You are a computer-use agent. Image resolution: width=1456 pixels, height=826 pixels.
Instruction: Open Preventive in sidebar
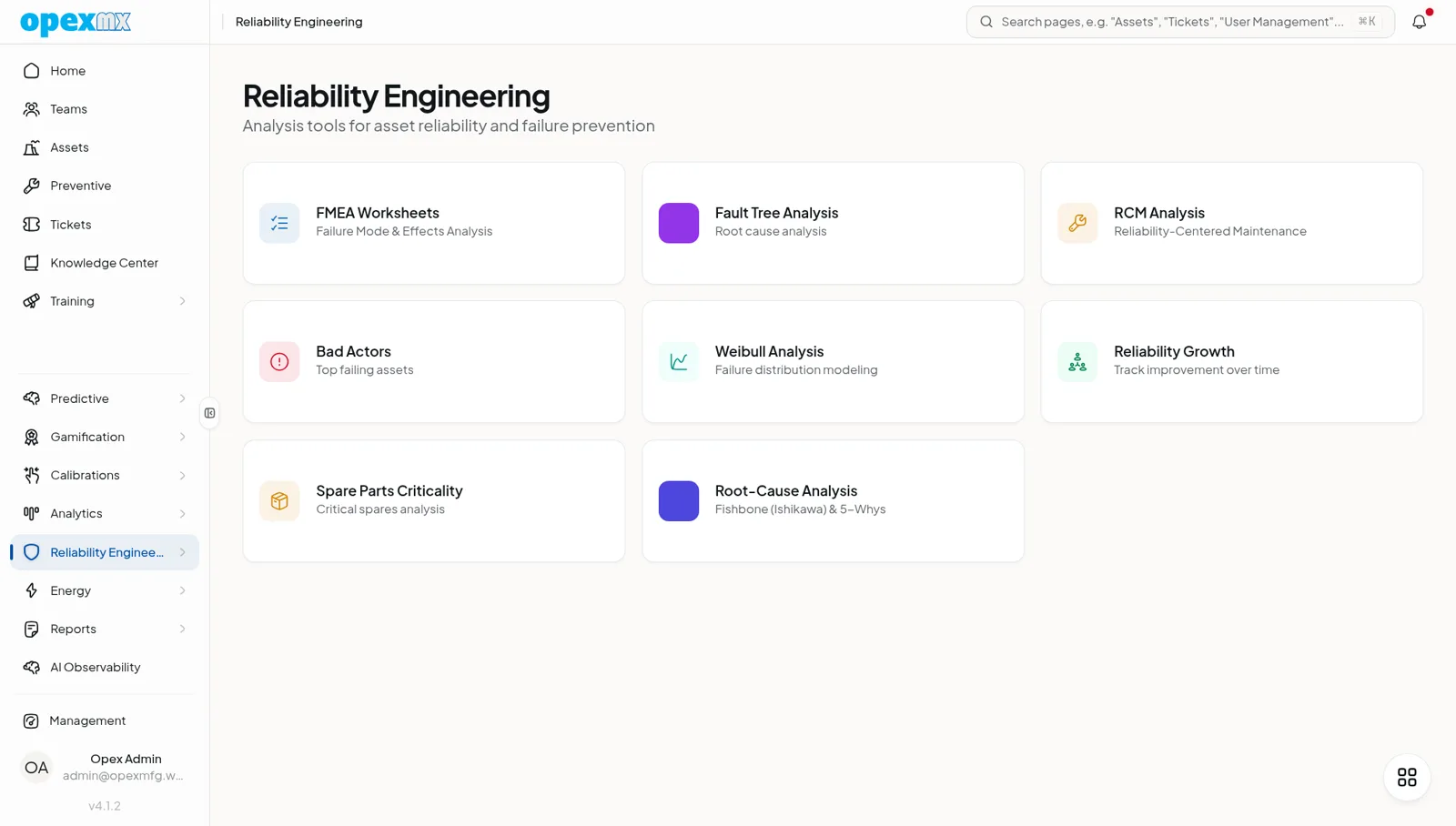[x=105, y=186]
